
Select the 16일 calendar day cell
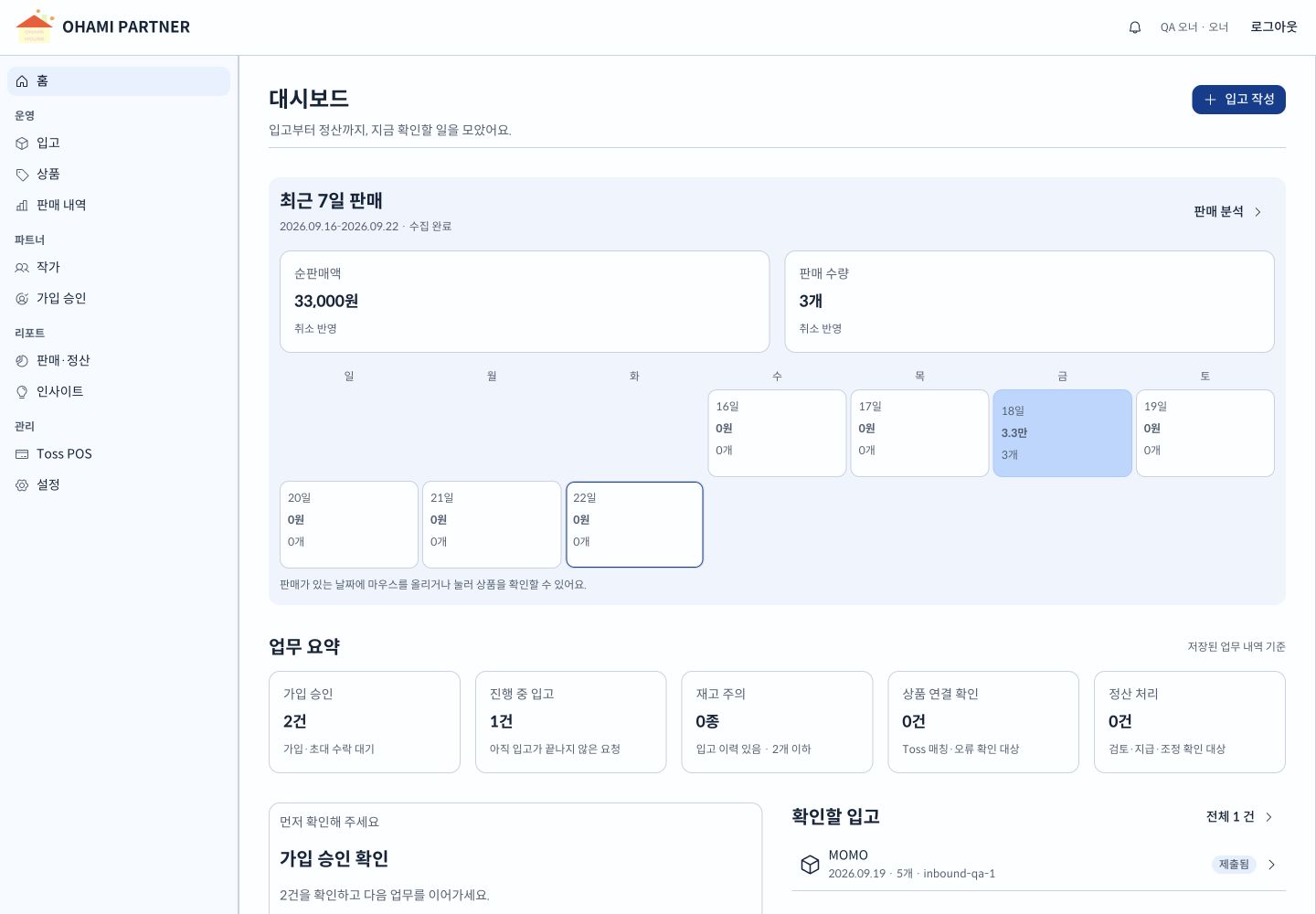pos(777,433)
